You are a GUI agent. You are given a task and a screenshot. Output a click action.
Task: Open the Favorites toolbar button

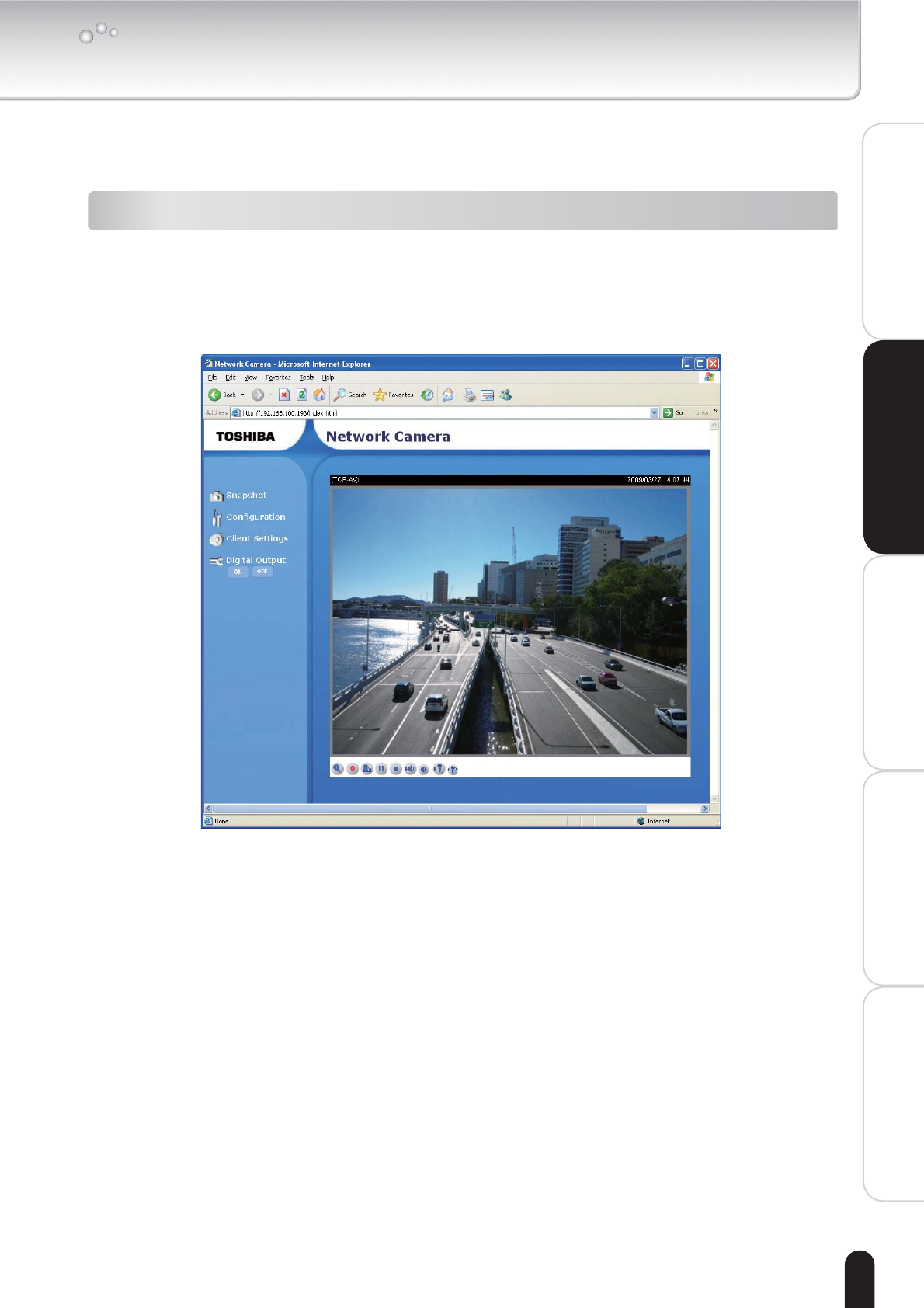point(394,395)
